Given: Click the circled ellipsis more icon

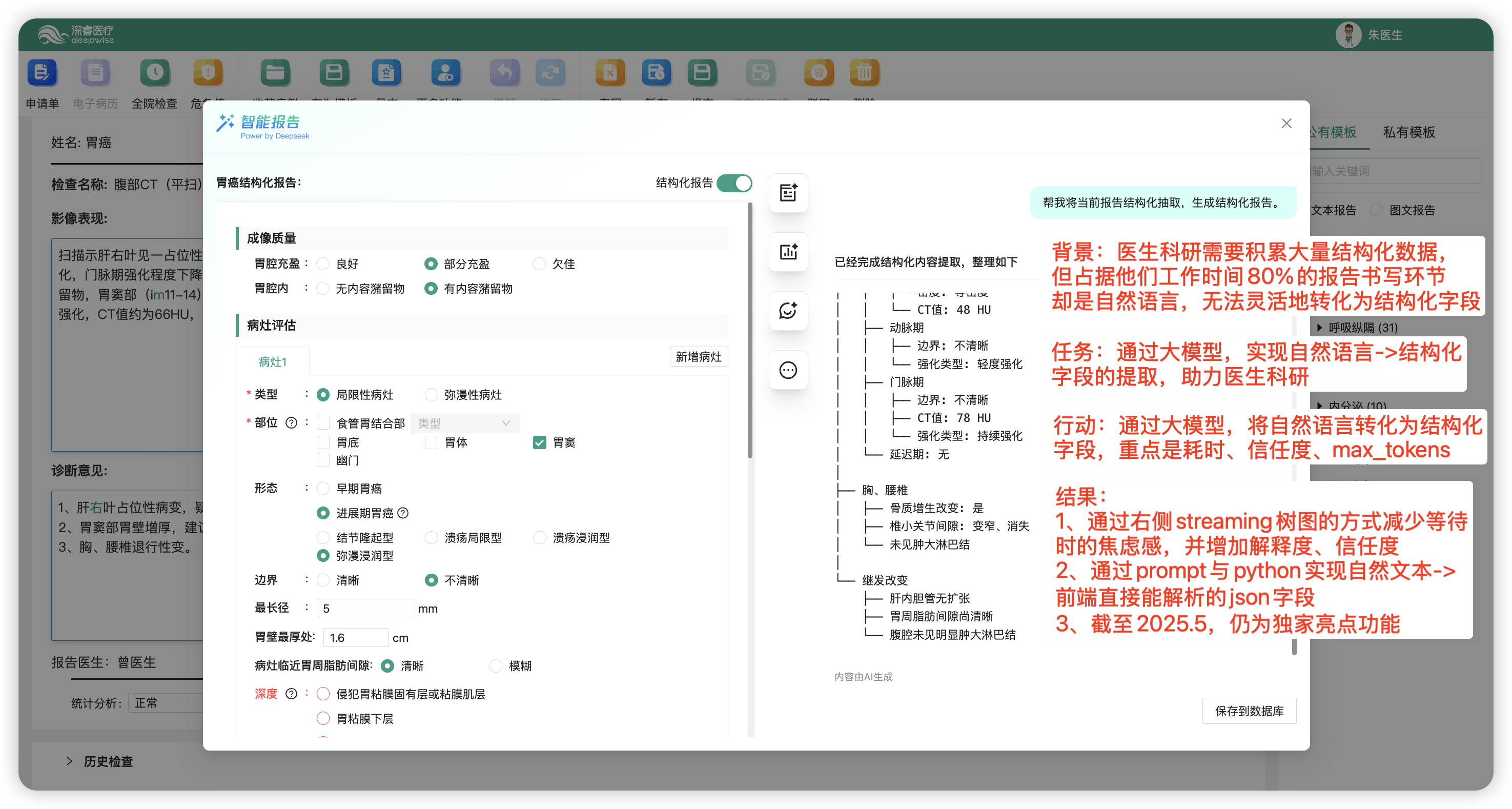Looking at the screenshot, I should (x=788, y=370).
